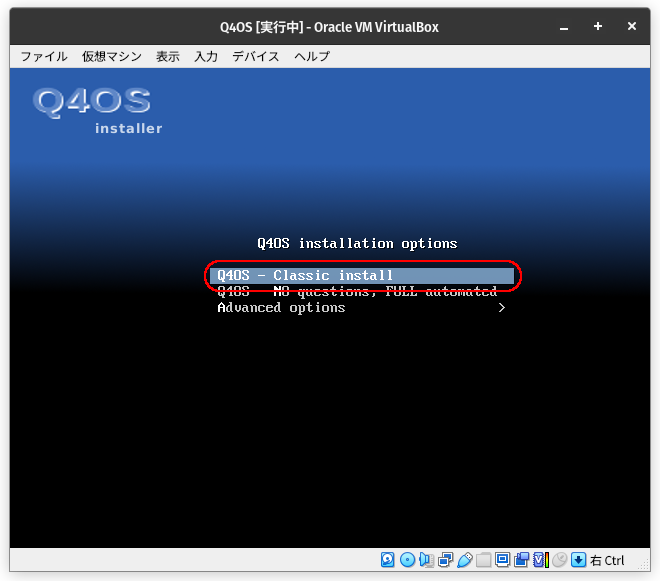This screenshot has width=660, height=581.
Task: Click the network adapter status icon
Action: (x=445, y=560)
